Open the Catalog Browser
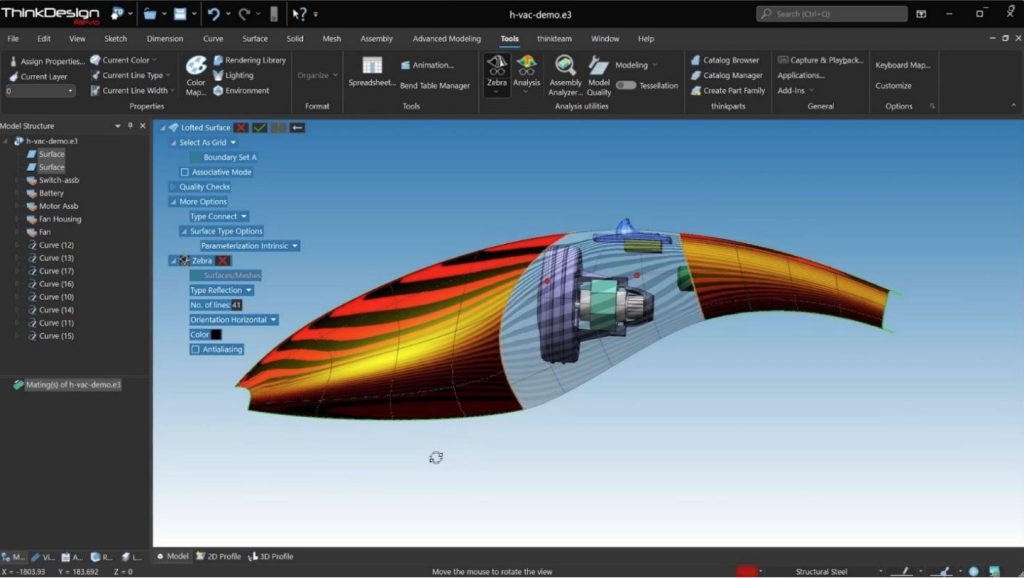The height and width of the screenshot is (578, 1024). click(x=725, y=60)
